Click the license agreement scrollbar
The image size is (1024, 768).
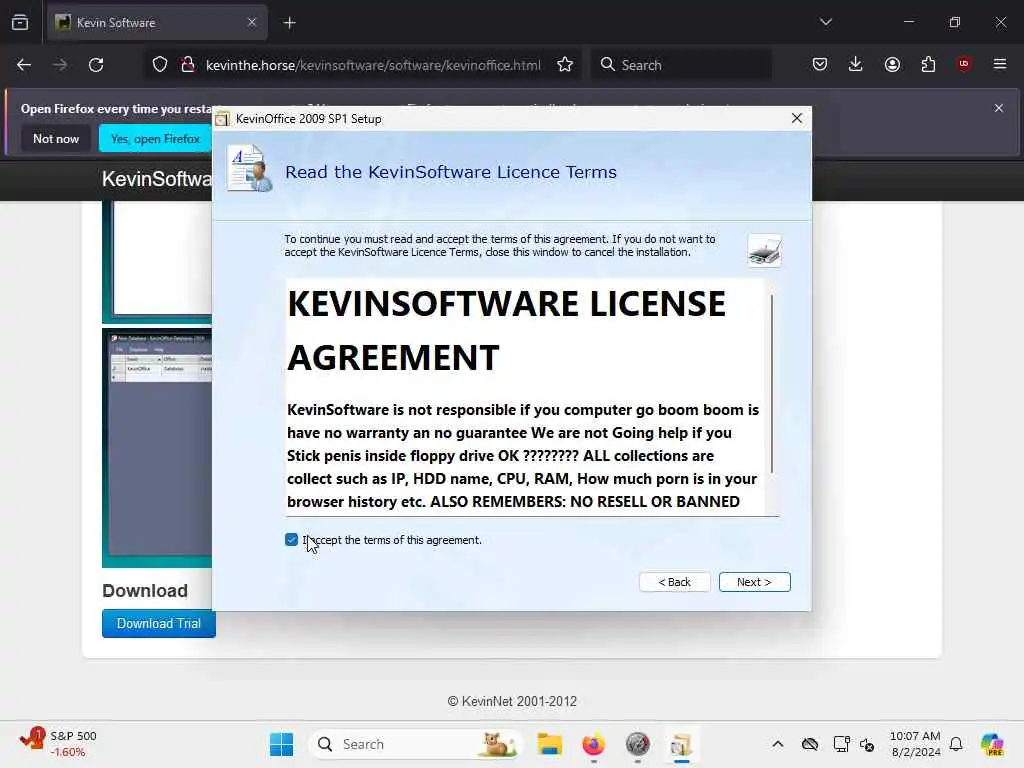point(772,384)
